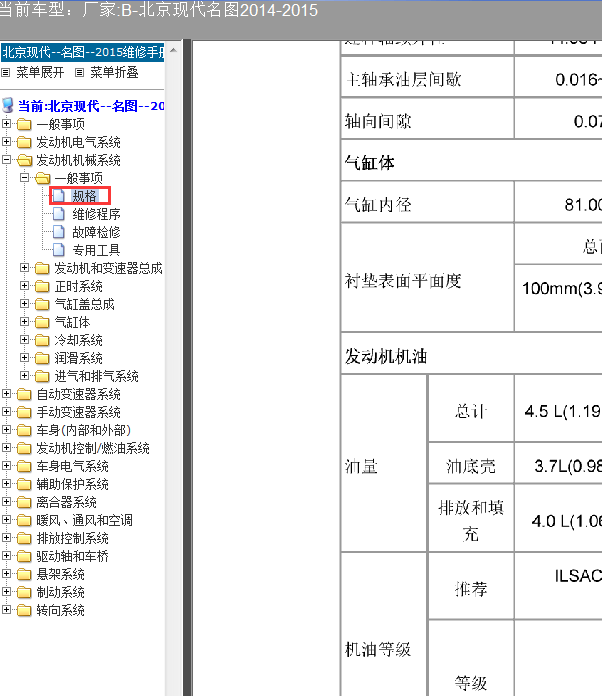Expand the 气缸盖总成 node

click(24, 304)
